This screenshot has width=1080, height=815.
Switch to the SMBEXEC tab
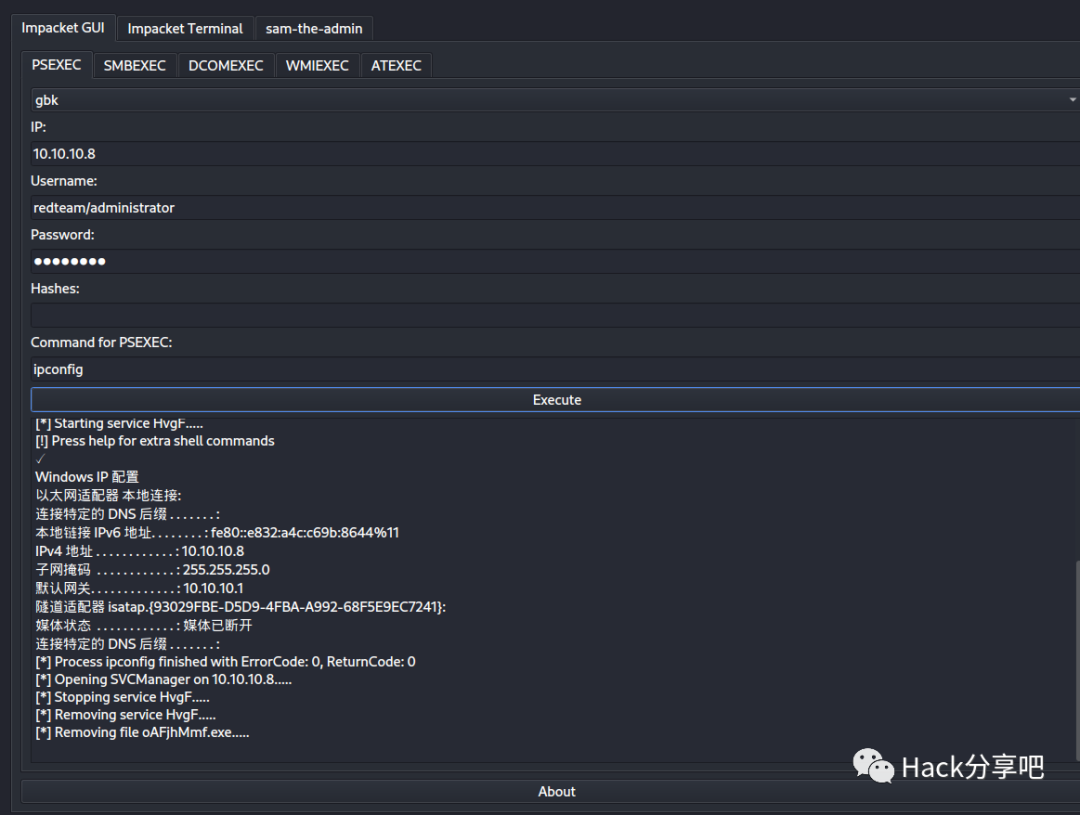click(x=134, y=65)
